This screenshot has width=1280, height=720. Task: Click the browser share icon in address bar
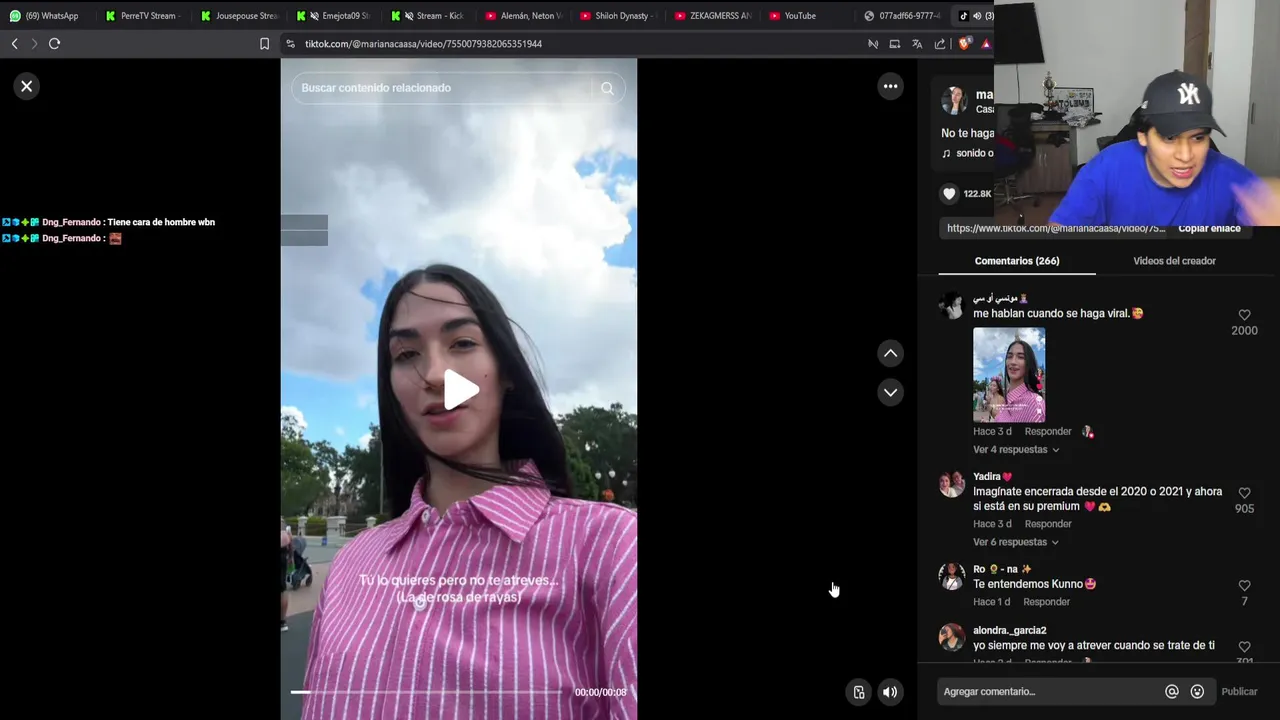click(940, 44)
